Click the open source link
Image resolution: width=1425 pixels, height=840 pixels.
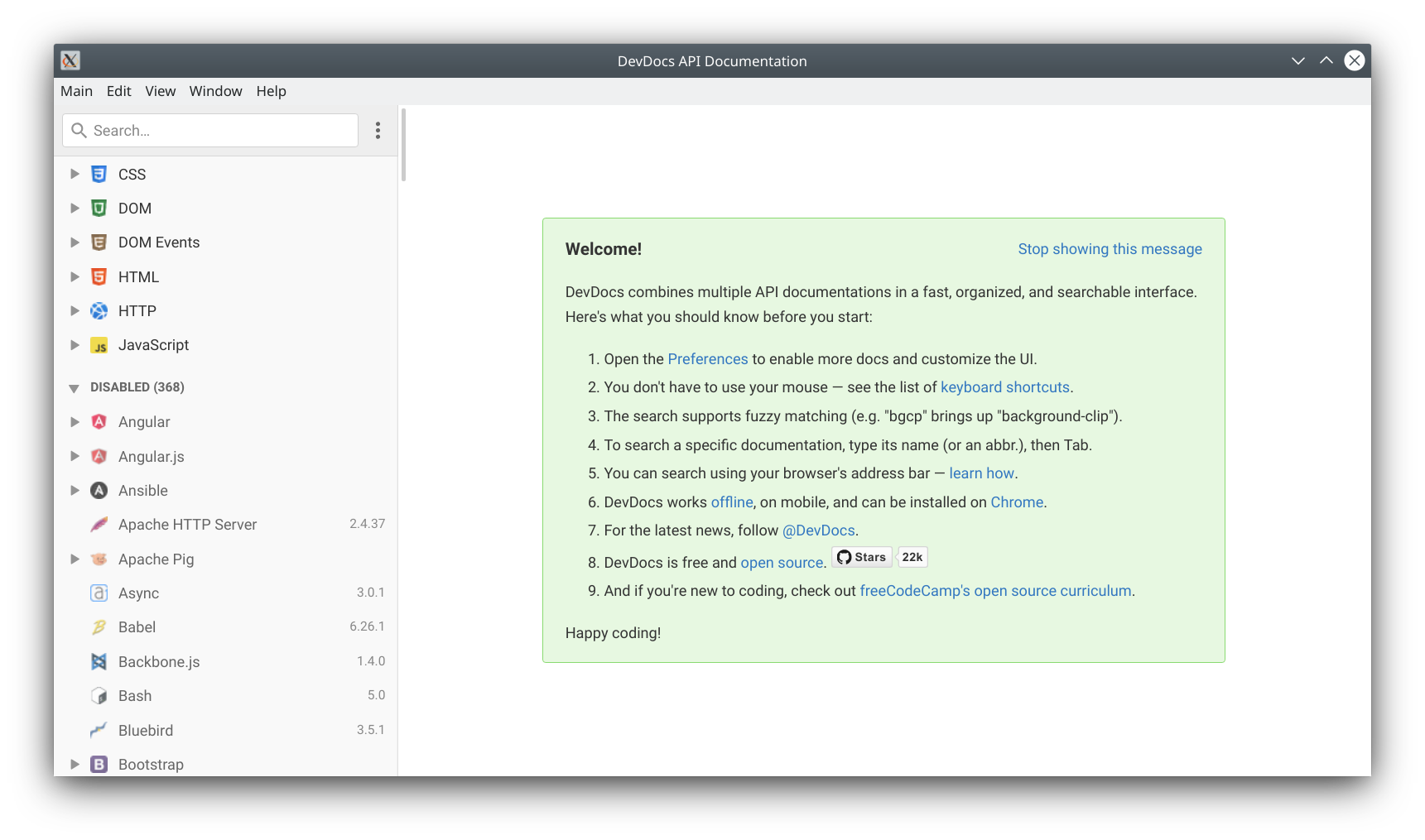pyautogui.click(x=782, y=563)
